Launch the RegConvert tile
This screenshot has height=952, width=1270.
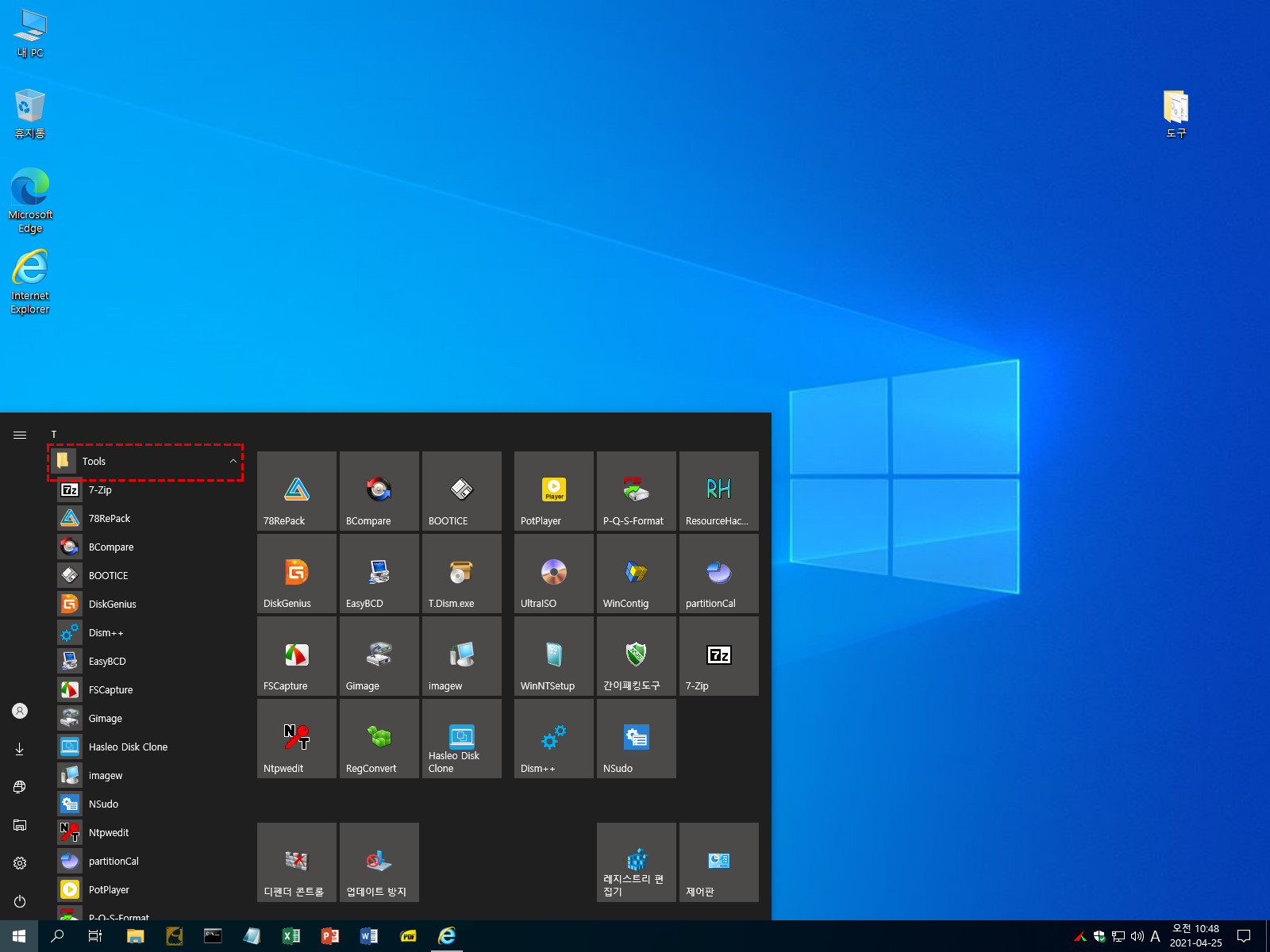click(x=379, y=739)
